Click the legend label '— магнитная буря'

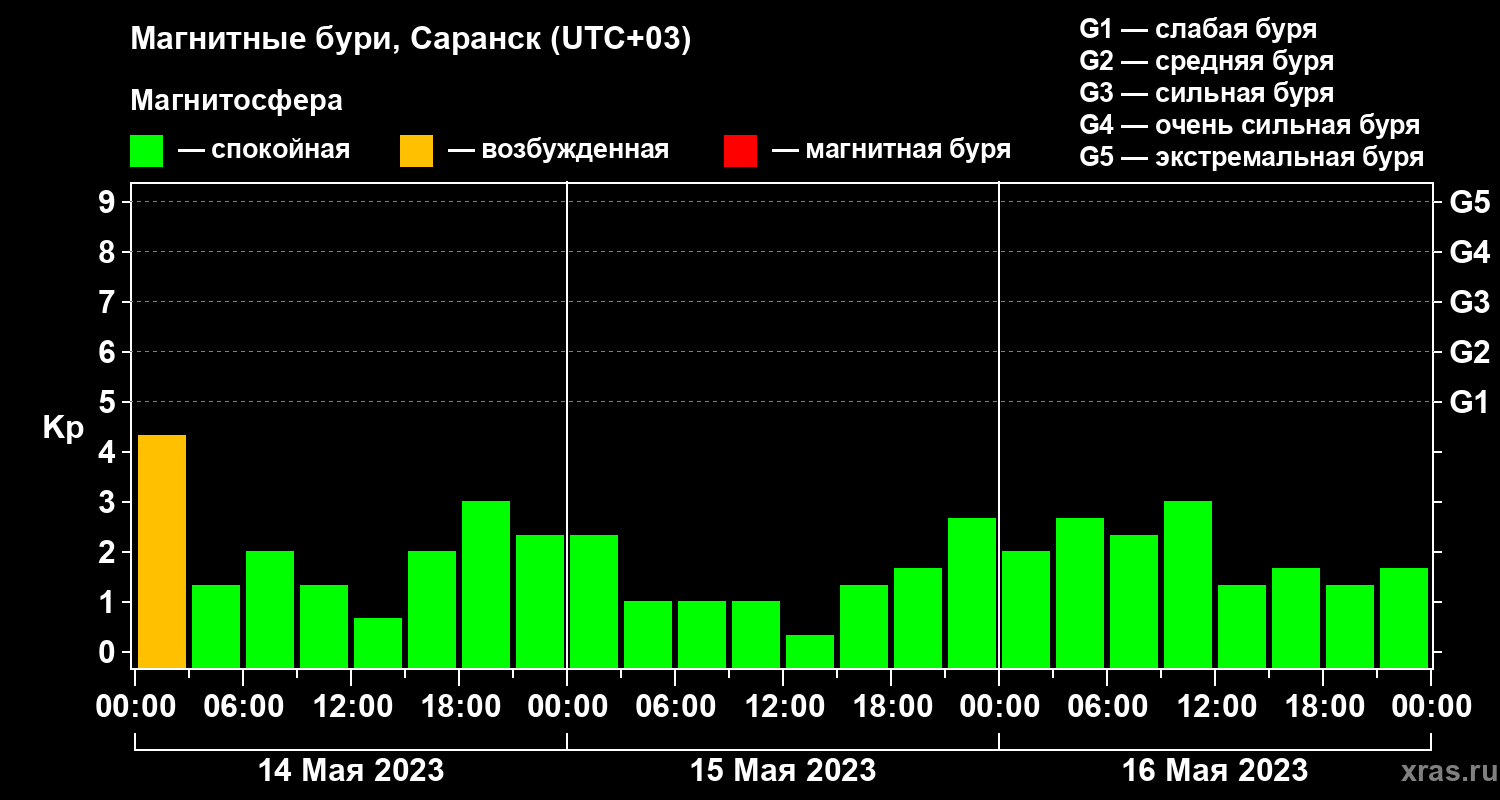pyautogui.click(x=891, y=151)
